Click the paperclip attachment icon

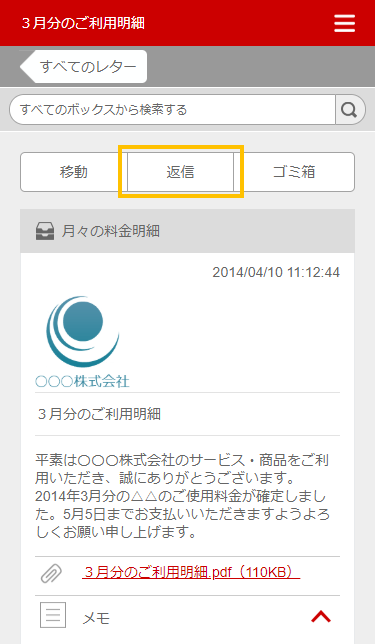(51, 574)
